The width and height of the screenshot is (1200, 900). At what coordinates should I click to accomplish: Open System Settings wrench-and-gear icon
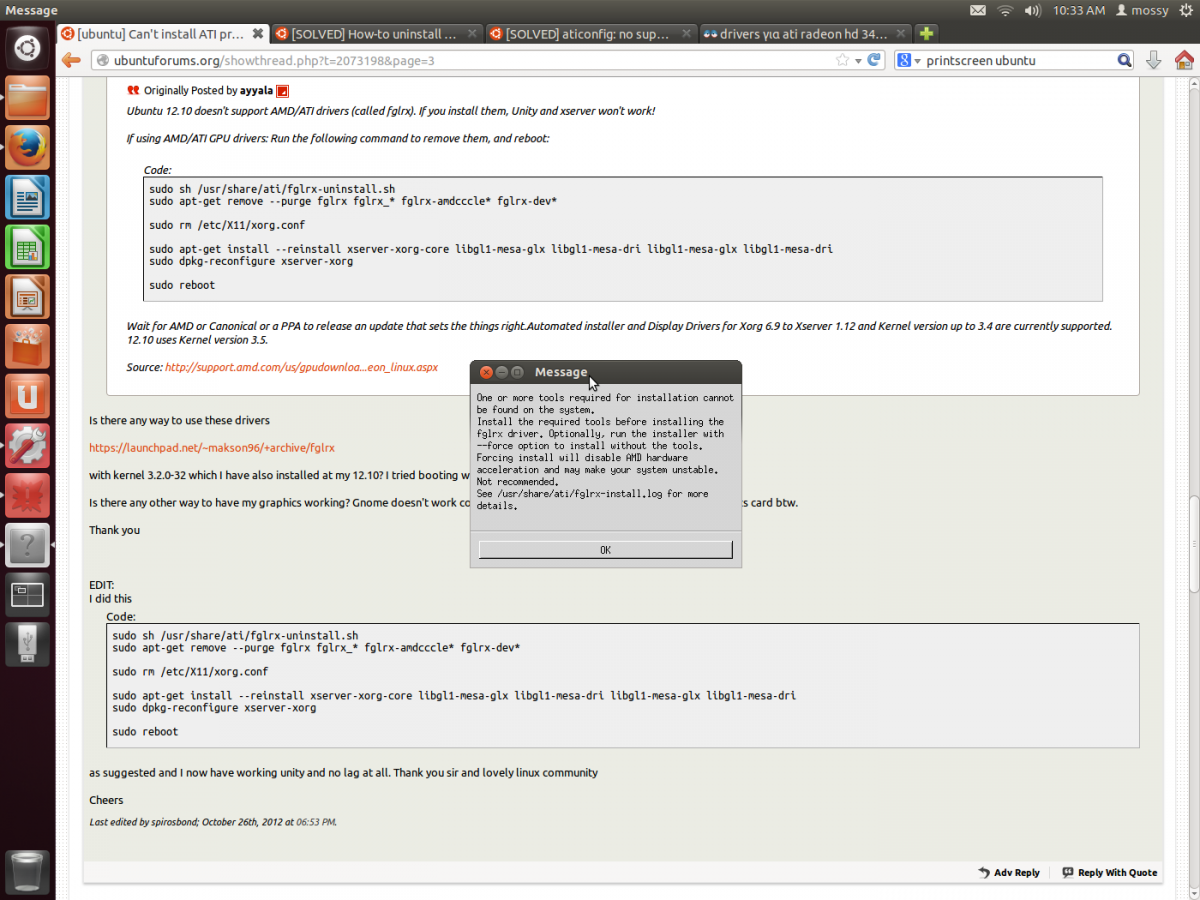[27, 446]
